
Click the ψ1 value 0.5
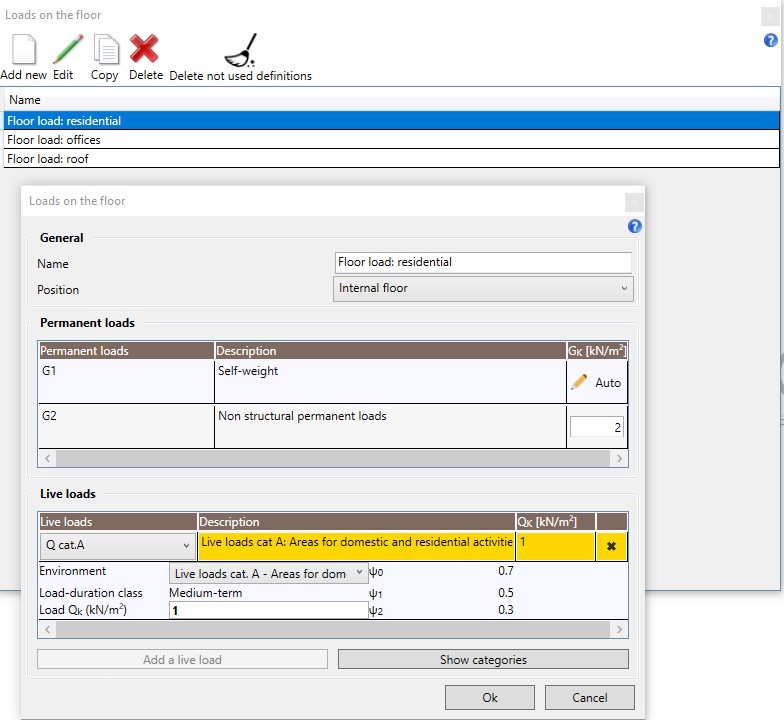(x=506, y=592)
